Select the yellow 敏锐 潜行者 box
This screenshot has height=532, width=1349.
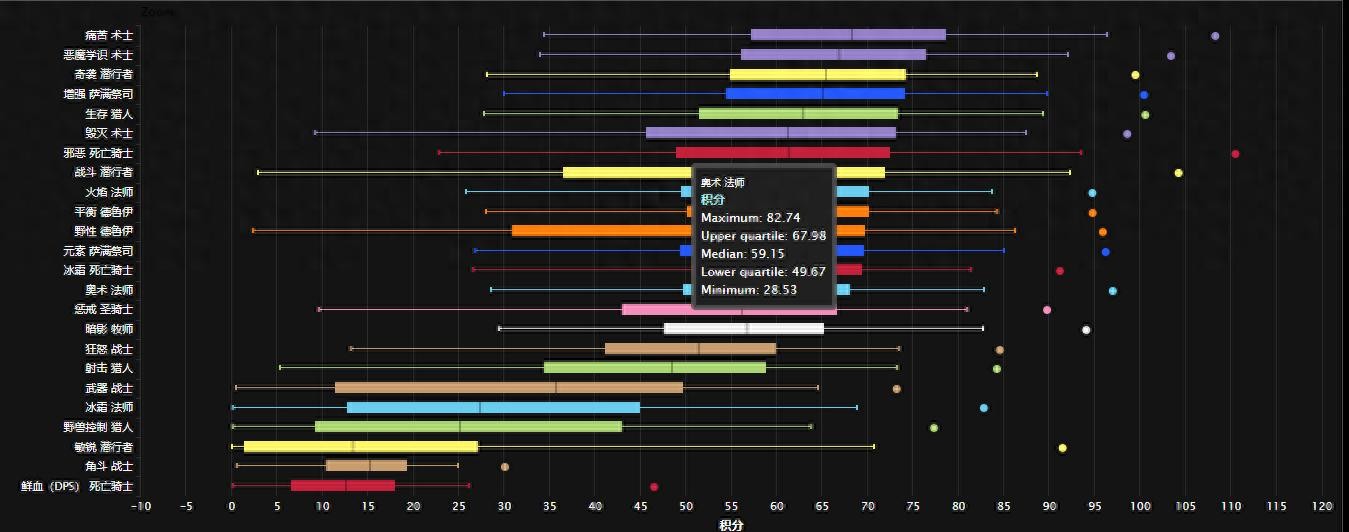coord(360,447)
